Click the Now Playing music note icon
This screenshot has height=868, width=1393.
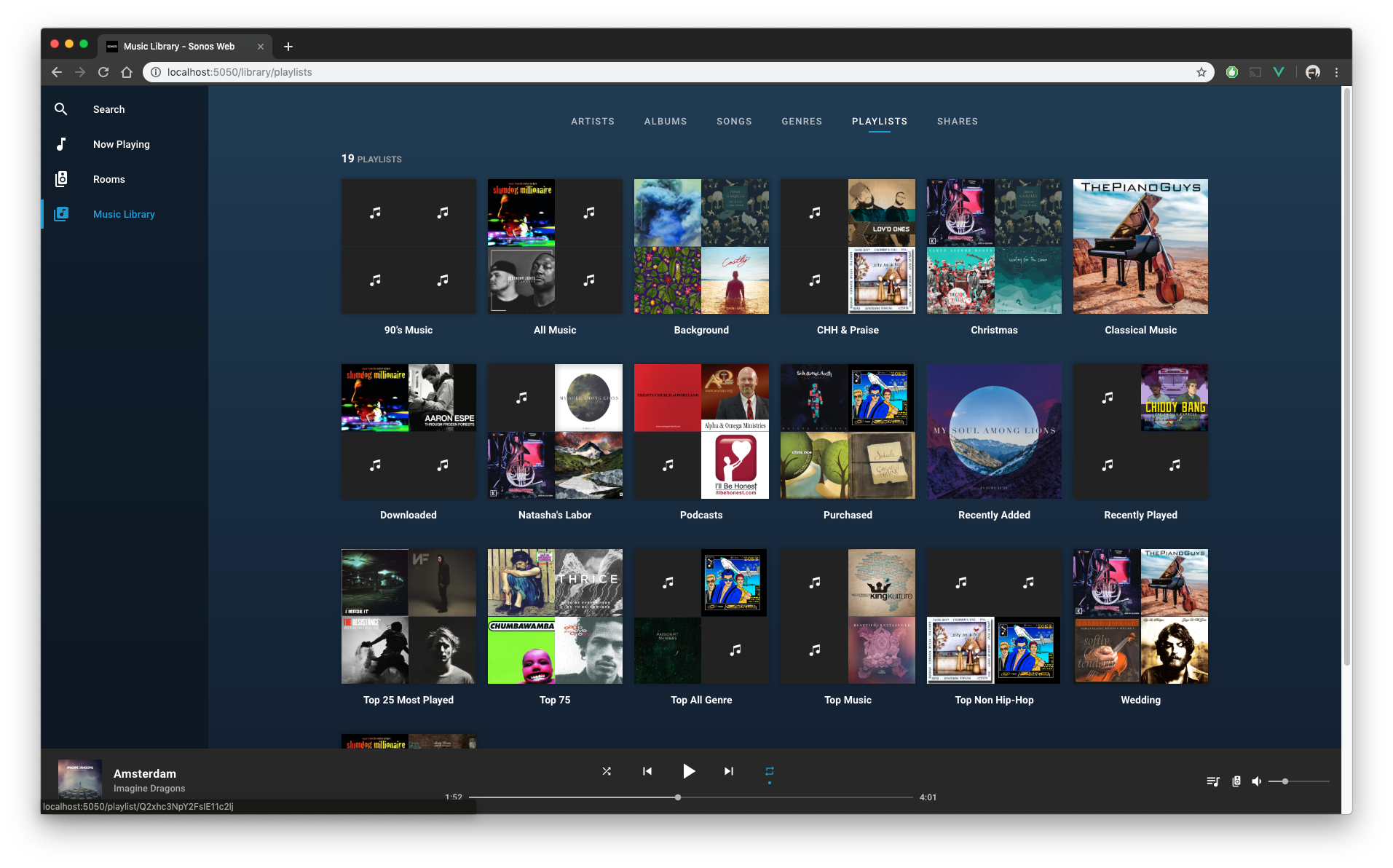(x=61, y=144)
